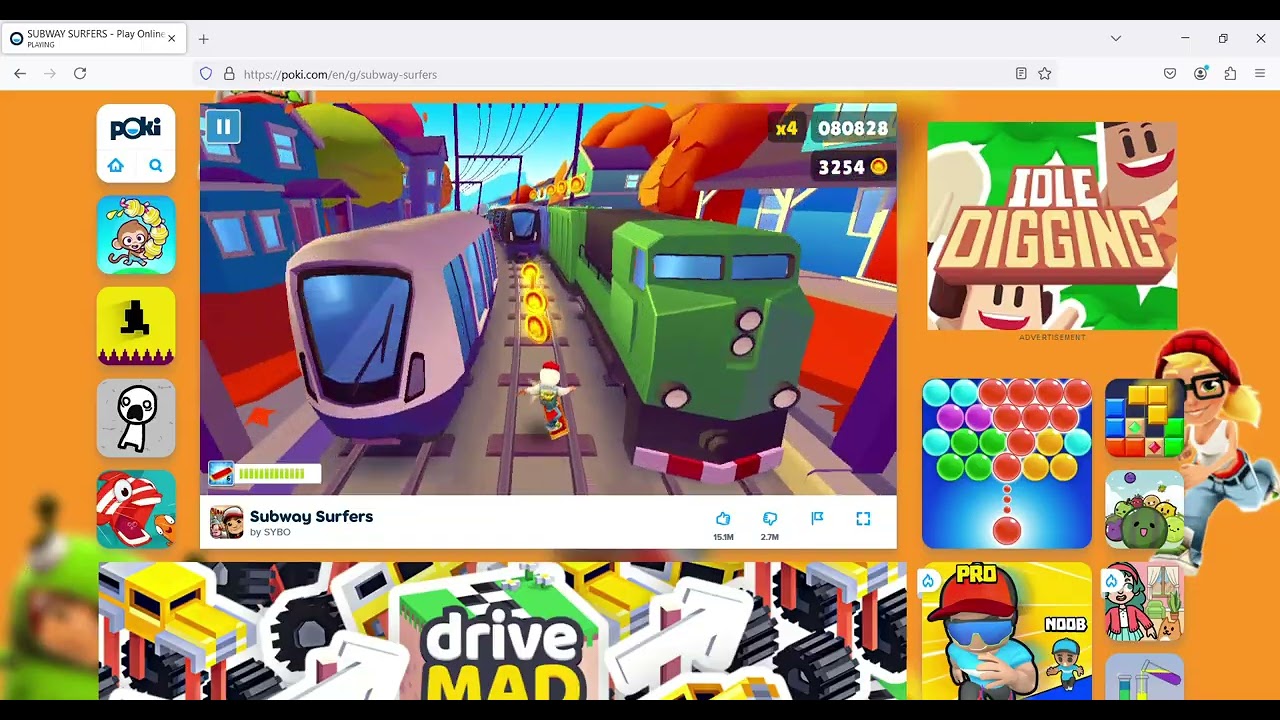The image size is (1280, 720).
Task: Open the colored block puzzle game thumbnail
Action: click(1144, 418)
